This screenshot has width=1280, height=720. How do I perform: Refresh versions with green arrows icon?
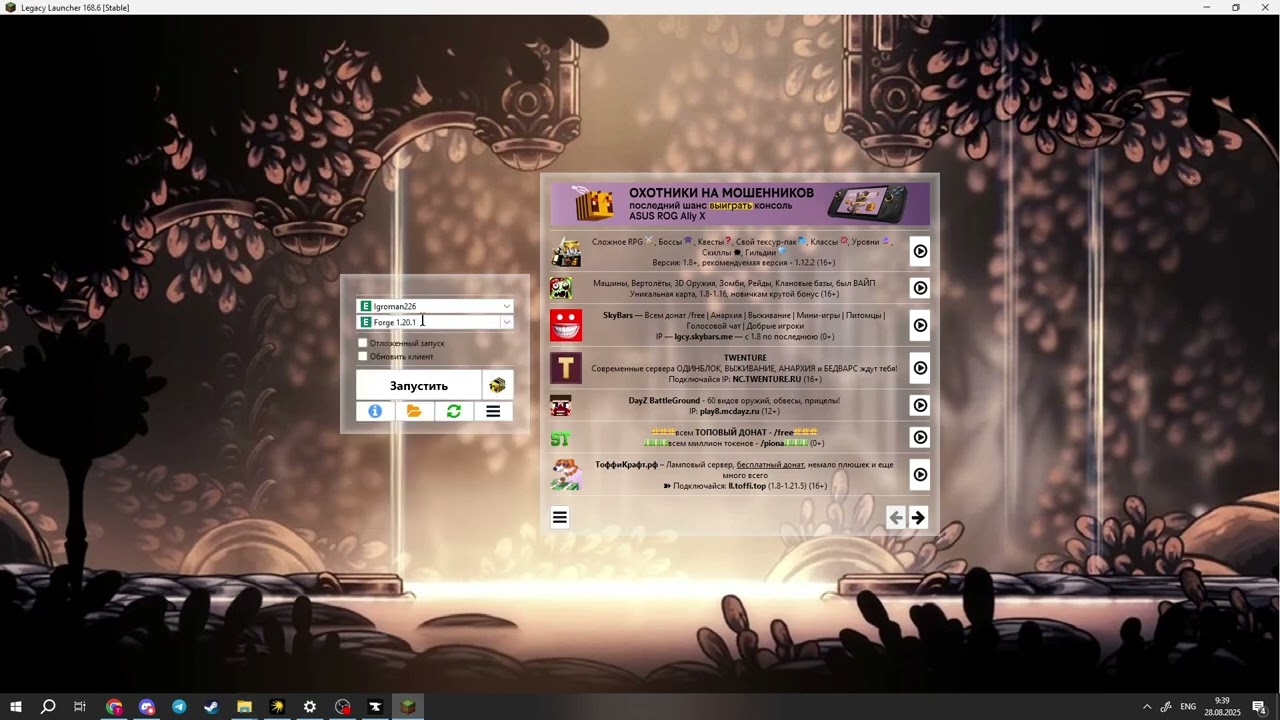[453, 411]
